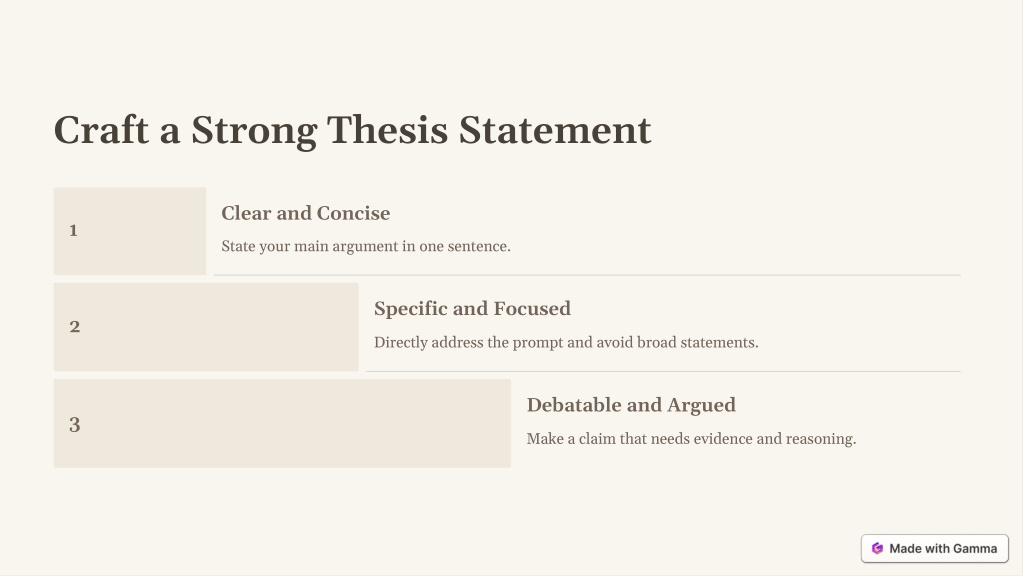Open the Made with Gamma badge
The height and width of the screenshot is (576, 1023).
point(935,549)
